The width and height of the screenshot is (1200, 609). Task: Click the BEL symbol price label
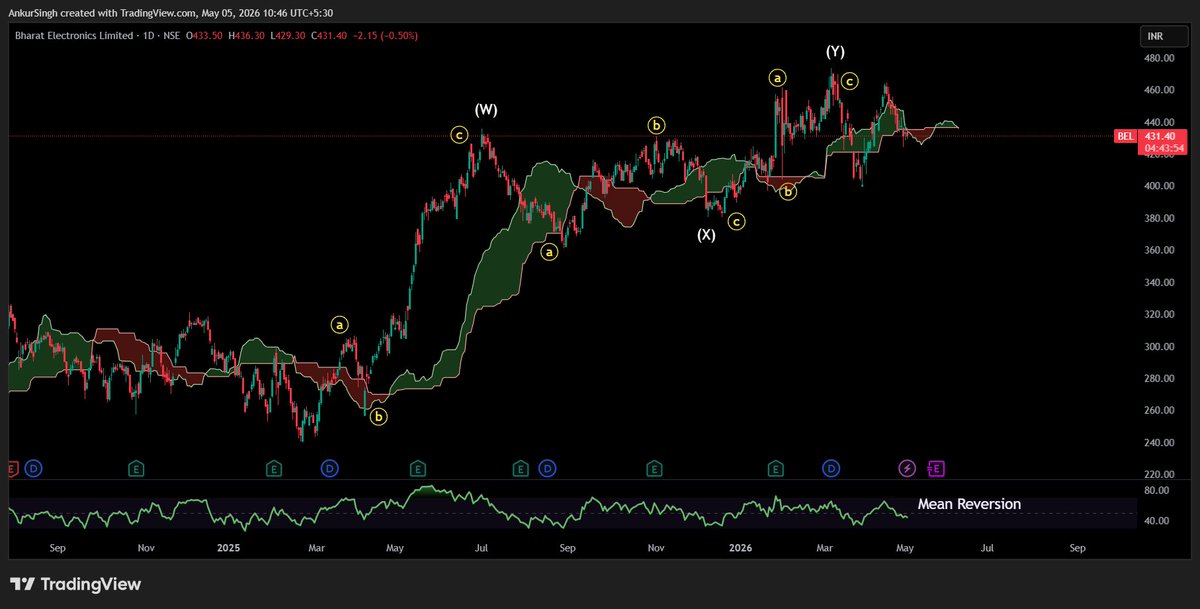pyautogui.click(x=1126, y=136)
